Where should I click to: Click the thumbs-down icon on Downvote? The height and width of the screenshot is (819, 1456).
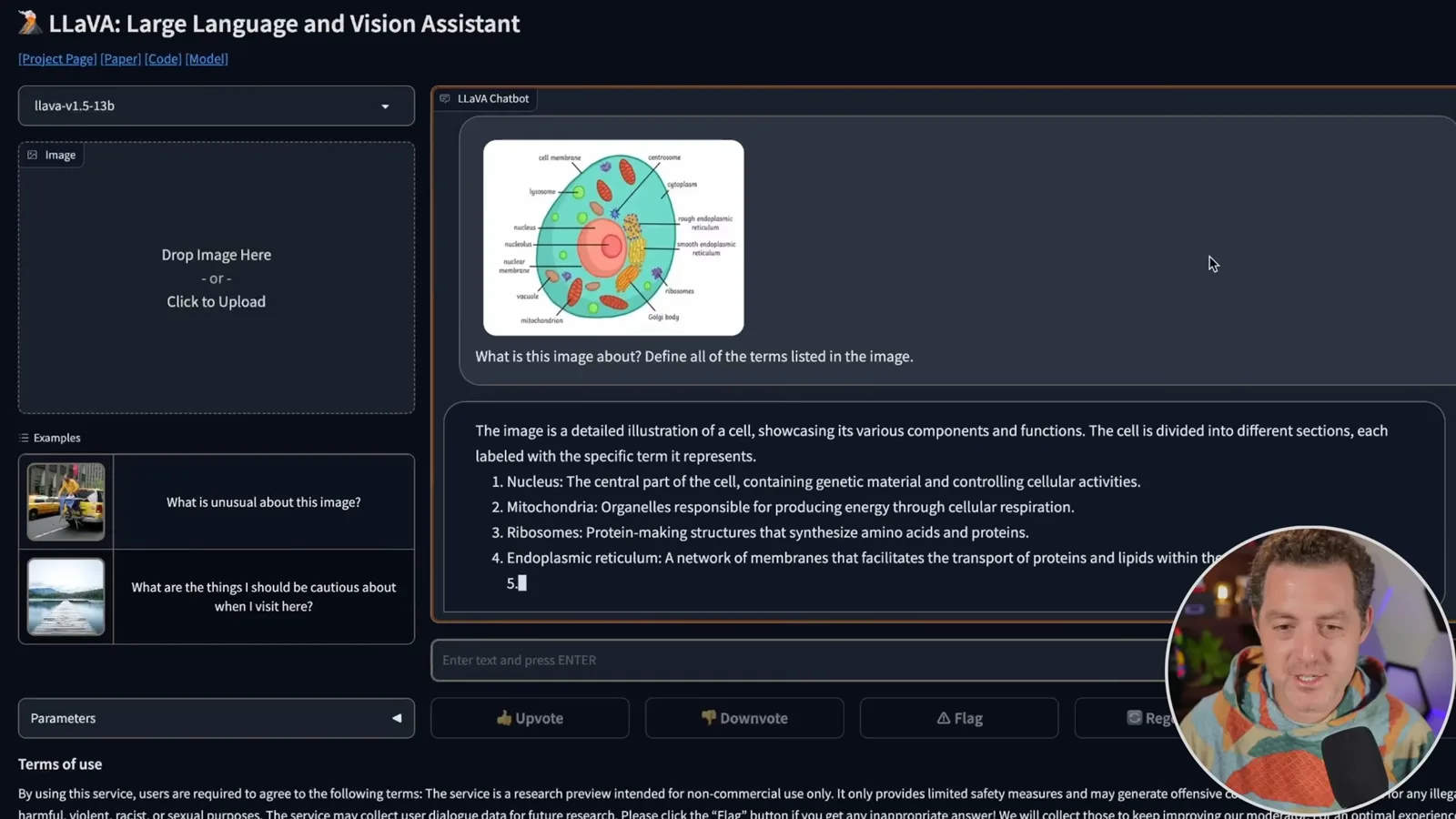[x=709, y=718]
